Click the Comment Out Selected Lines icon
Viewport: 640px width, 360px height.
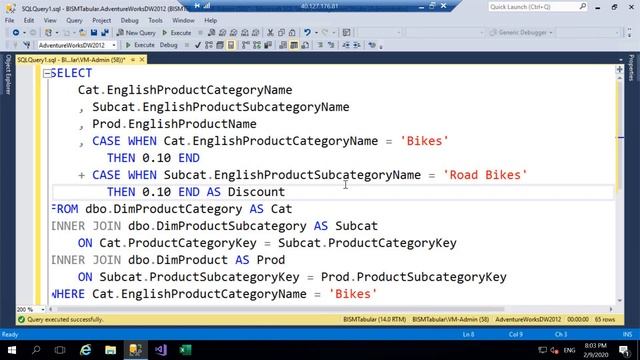coord(320,45)
